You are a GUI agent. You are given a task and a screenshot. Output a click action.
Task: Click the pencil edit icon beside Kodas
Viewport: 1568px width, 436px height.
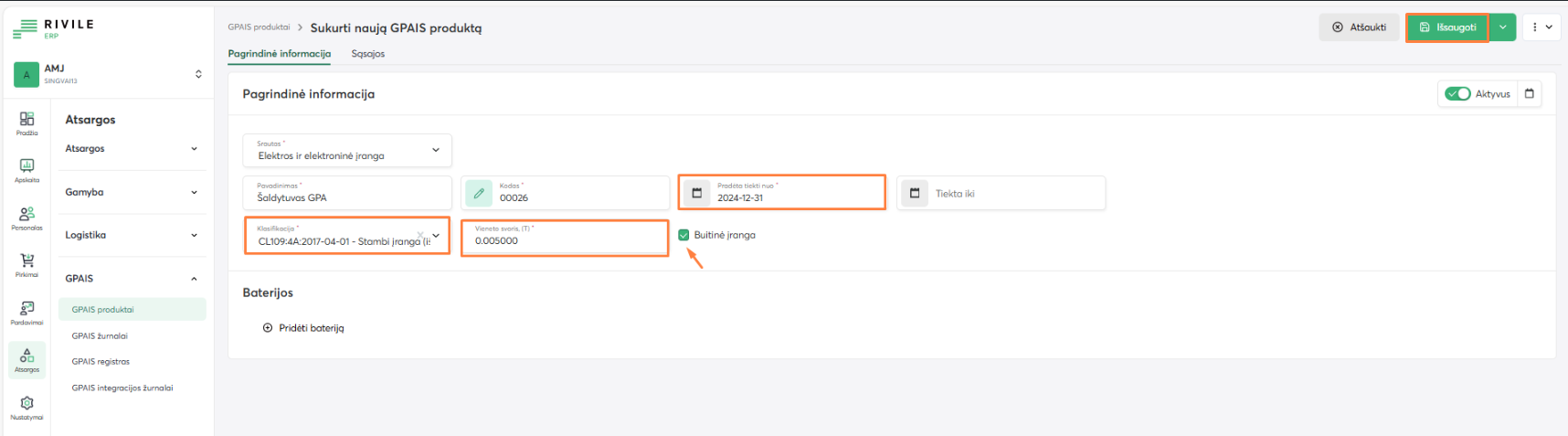tap(479, 193)
